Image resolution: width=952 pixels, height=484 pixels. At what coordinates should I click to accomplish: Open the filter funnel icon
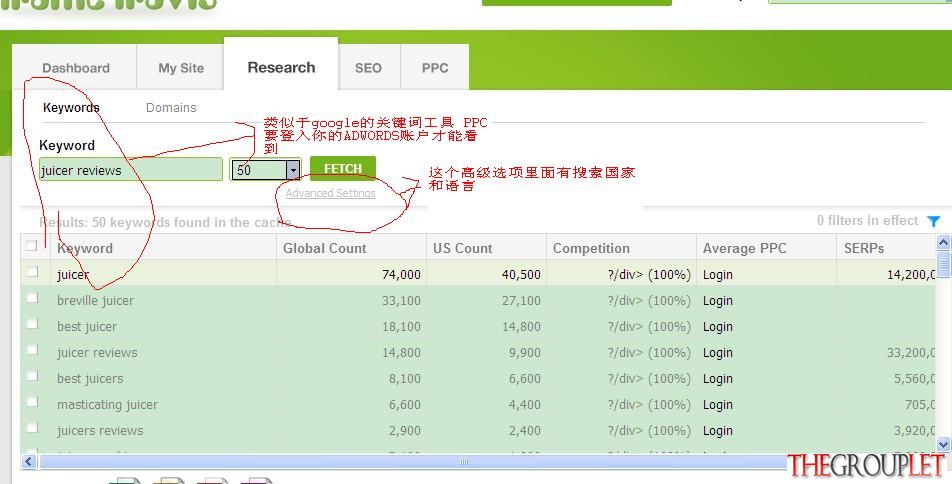click(x=934, y=222)
